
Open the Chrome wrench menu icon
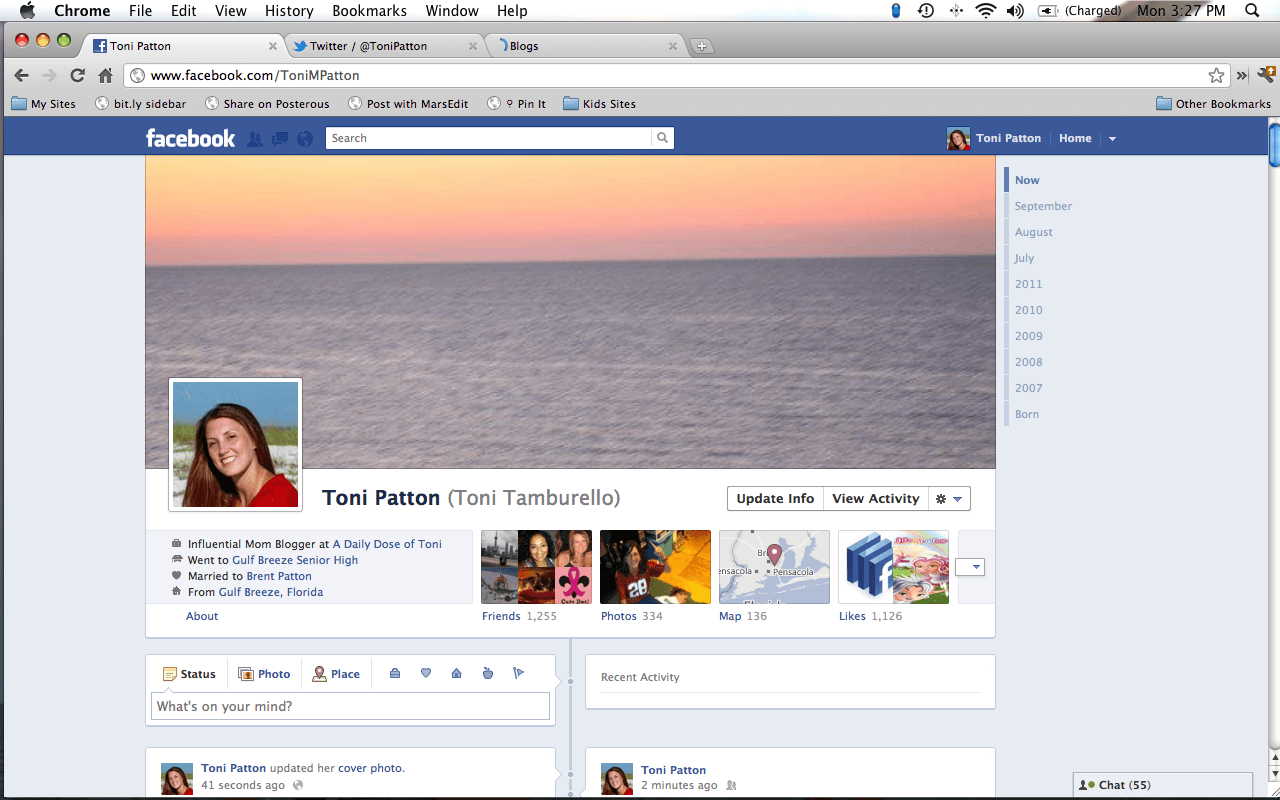click(x=1266, y=74)
